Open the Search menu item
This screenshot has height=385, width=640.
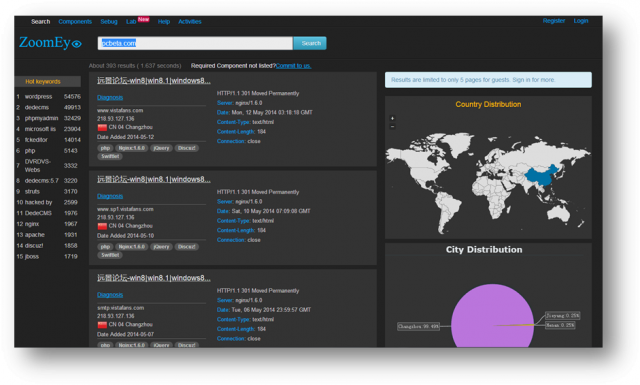pos(40,22)
